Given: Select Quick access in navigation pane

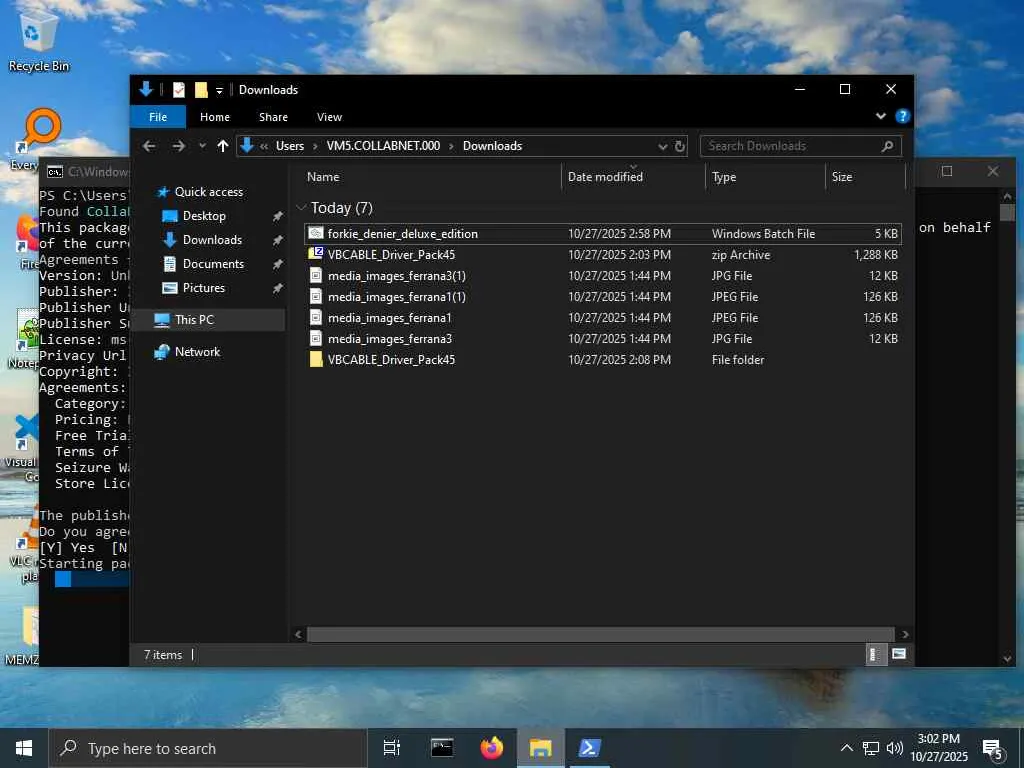Looking at the screenshot, I should [x=208, y=192].
